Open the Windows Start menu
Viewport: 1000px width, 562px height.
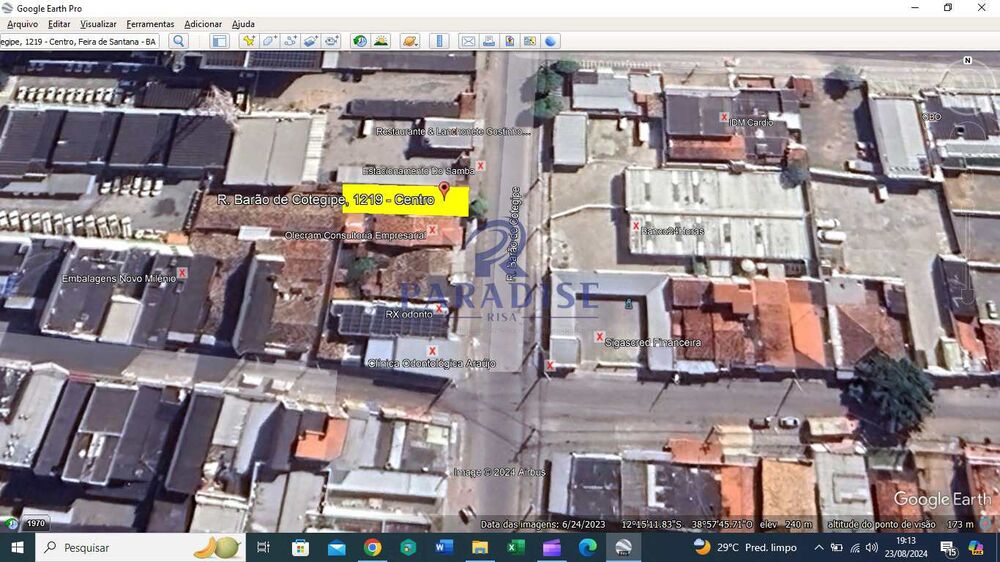tap(17, 547)
